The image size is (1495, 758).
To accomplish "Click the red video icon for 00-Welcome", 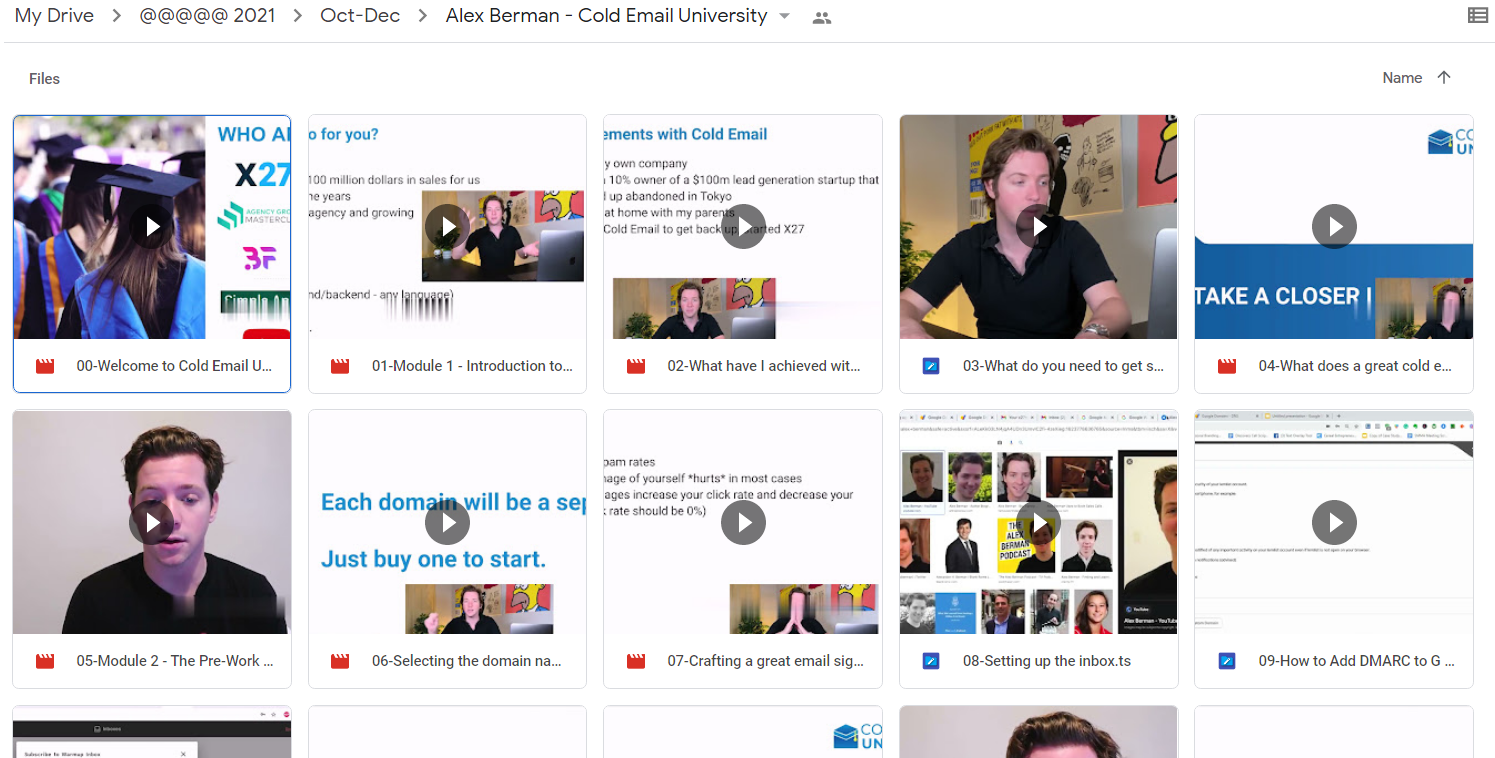I will pos(45,366).
